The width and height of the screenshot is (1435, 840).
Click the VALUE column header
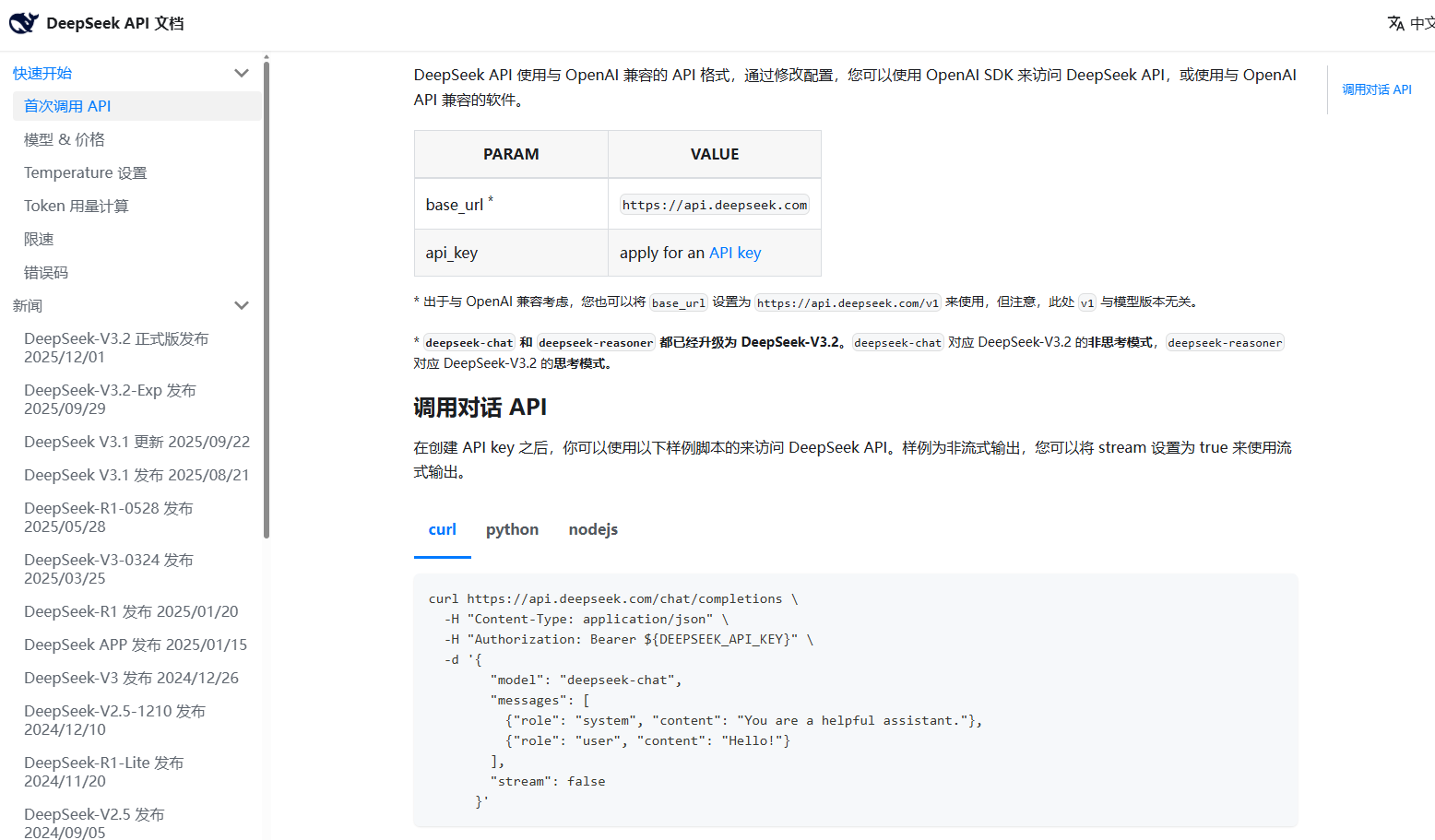point(715,154)
